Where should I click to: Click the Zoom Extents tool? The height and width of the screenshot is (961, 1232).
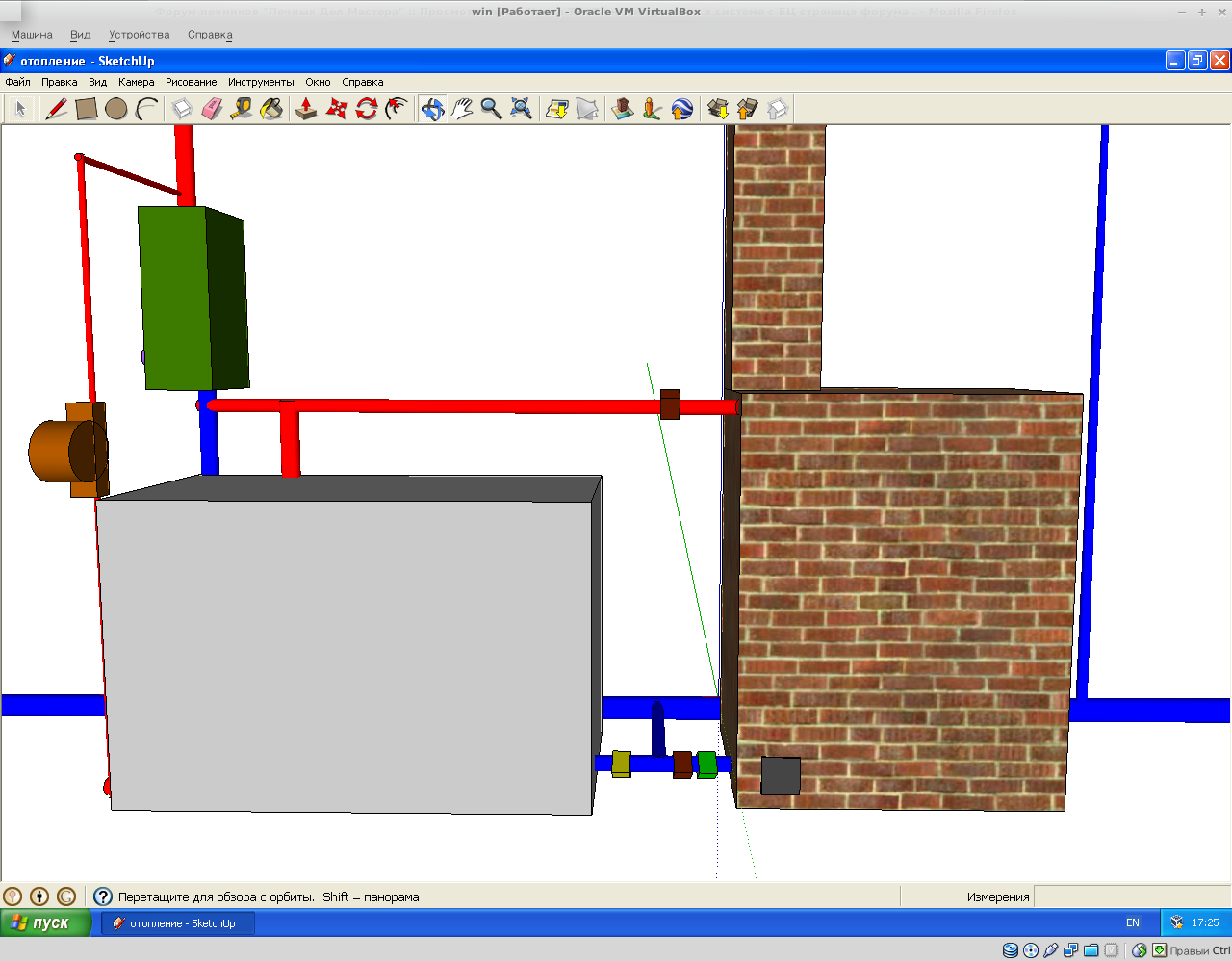(521, 109)
